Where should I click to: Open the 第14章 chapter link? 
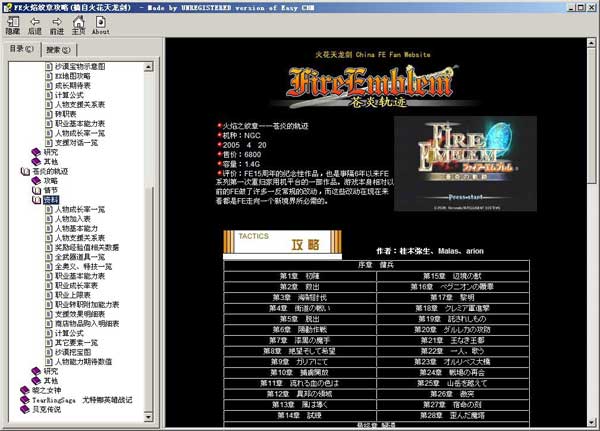[x=300, y=415]
